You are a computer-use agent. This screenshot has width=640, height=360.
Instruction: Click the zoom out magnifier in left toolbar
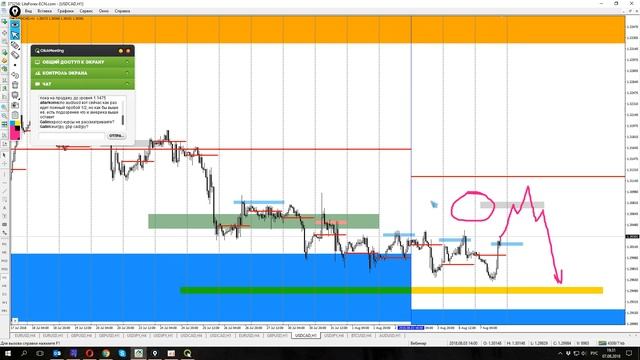click(4, 116)
